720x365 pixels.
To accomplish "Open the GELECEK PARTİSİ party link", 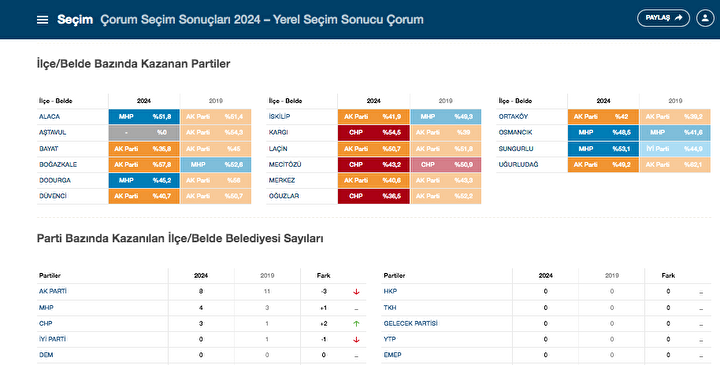I will click(411, 323).
